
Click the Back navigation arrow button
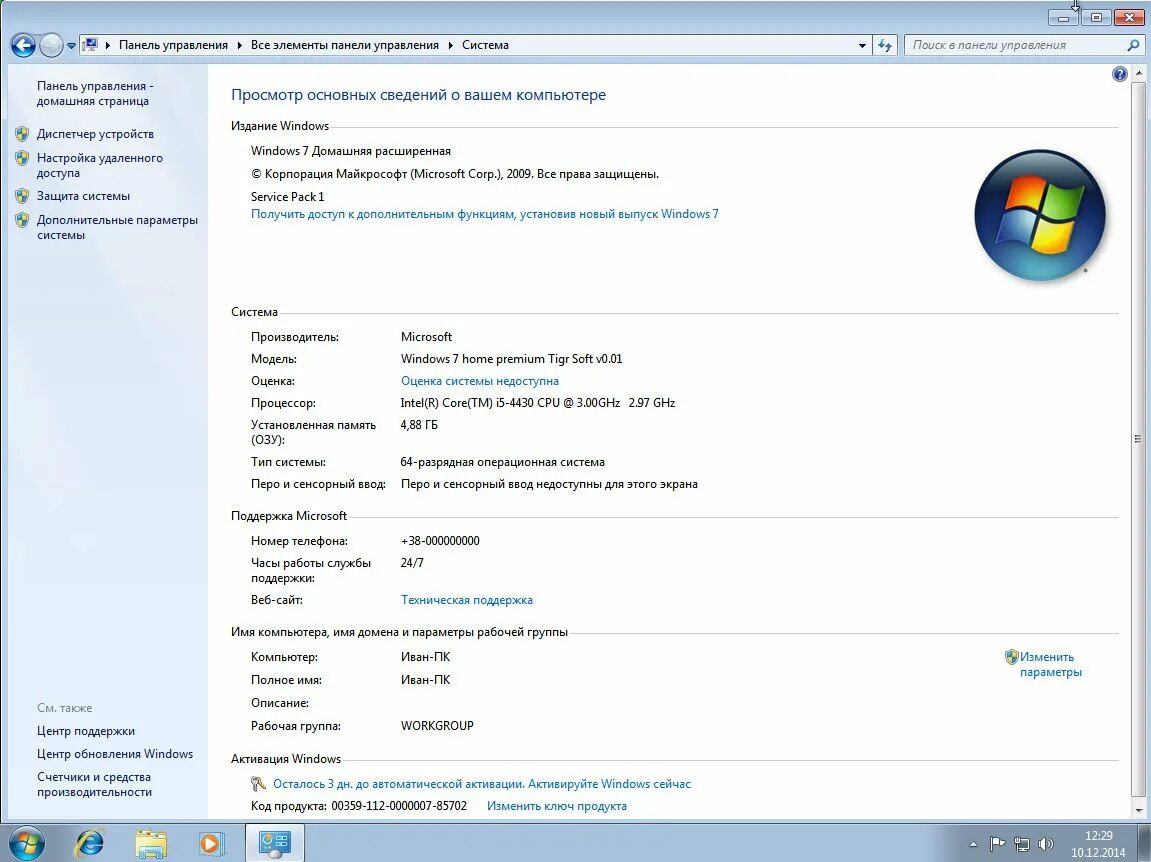pyautogui.click(x=23, y=46)
